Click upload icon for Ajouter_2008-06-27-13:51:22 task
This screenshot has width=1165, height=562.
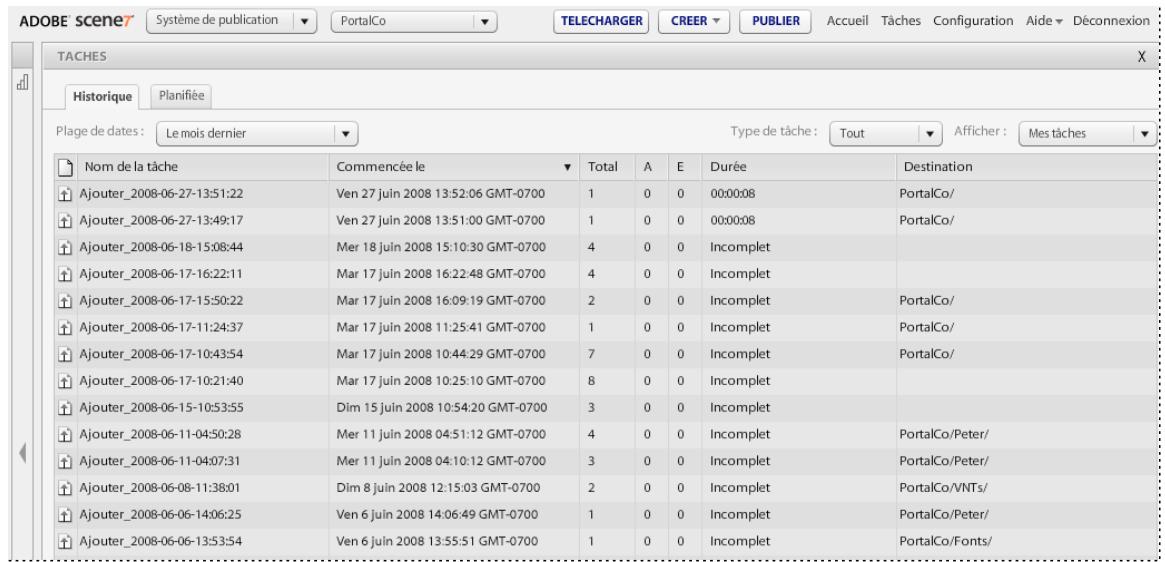64,194
